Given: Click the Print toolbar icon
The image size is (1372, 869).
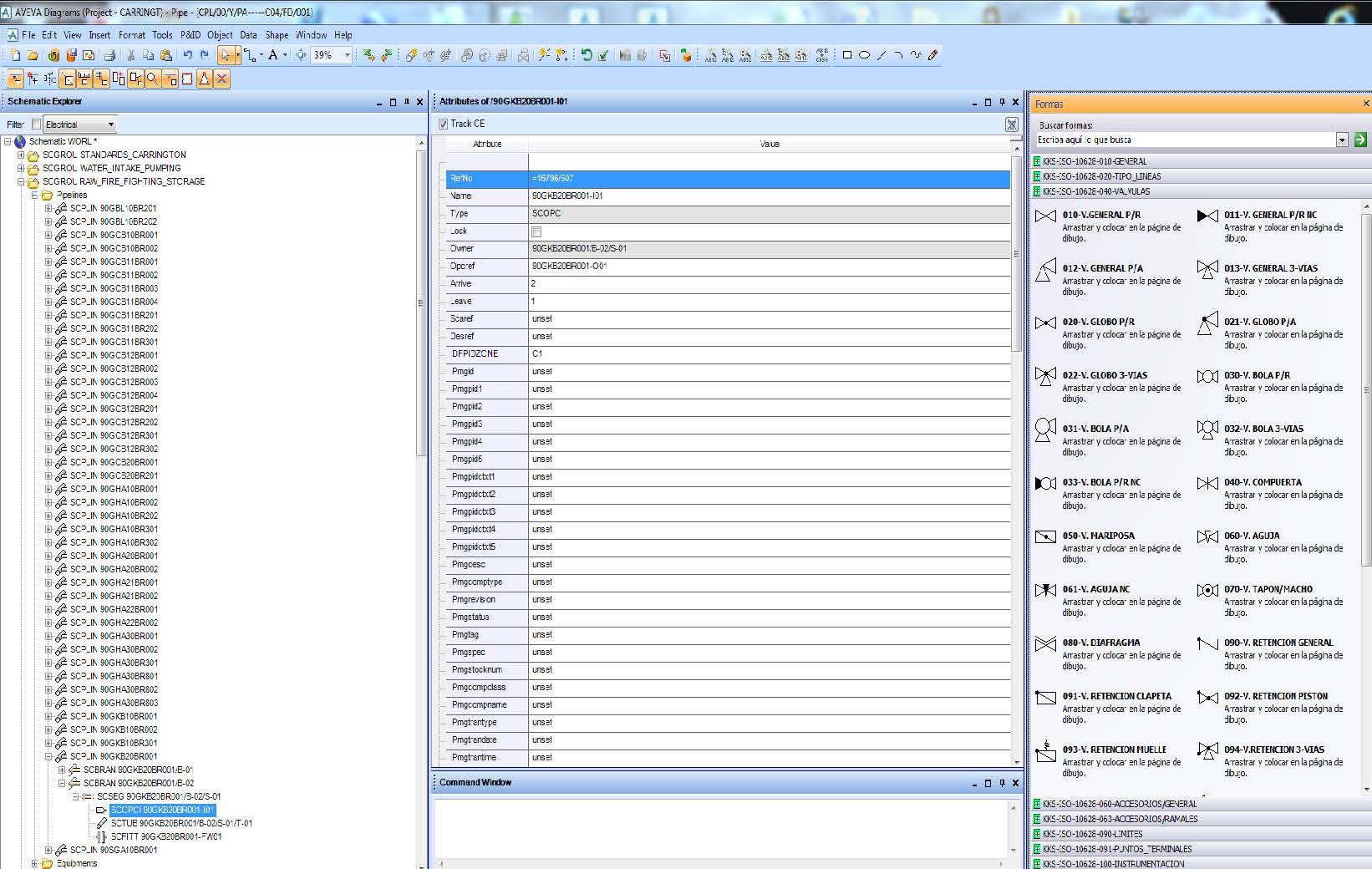Looking at the screenshot, I should (109, 55).
